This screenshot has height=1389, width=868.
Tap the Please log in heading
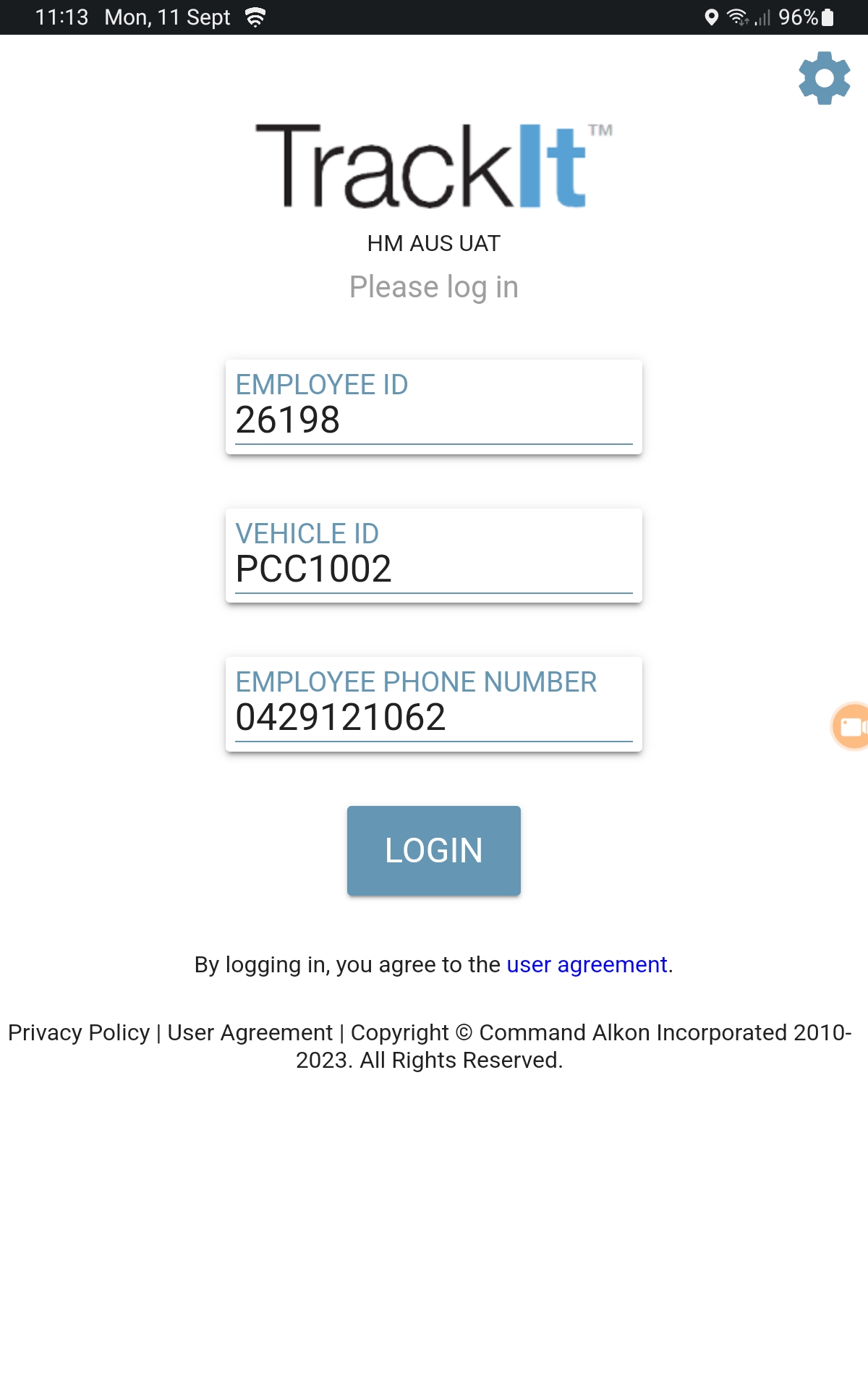coord(433,287)
